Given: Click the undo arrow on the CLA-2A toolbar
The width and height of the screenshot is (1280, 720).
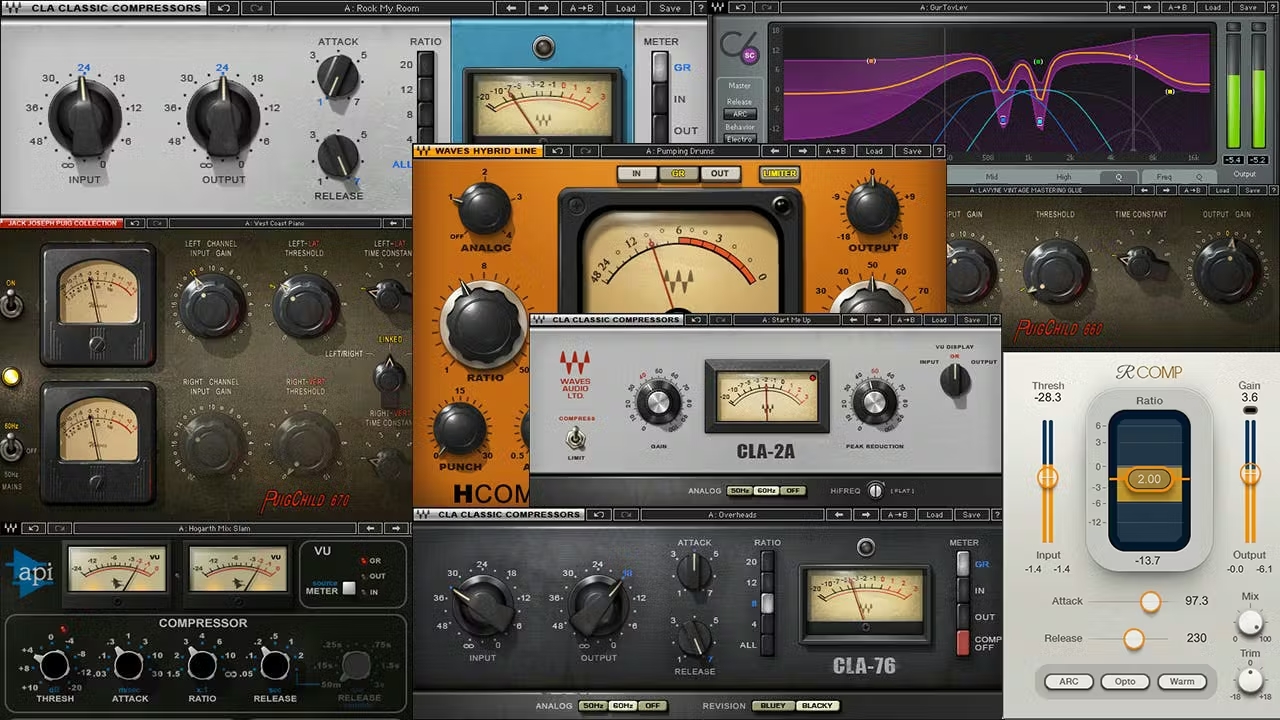Looking at the screenshot, I should tap(694, 319).
